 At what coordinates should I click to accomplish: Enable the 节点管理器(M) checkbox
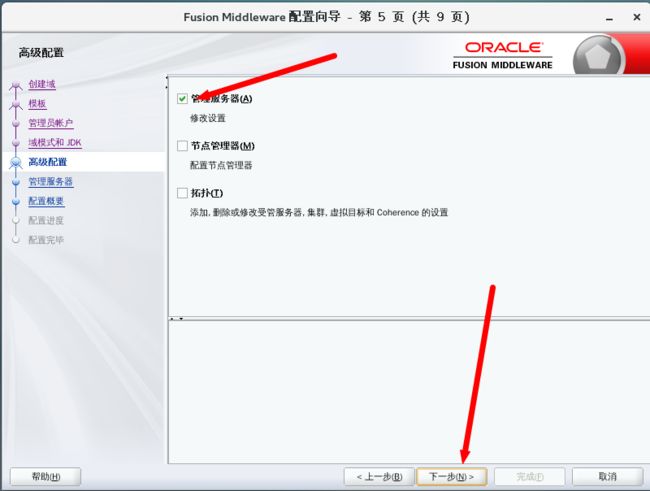pos(182,146)
